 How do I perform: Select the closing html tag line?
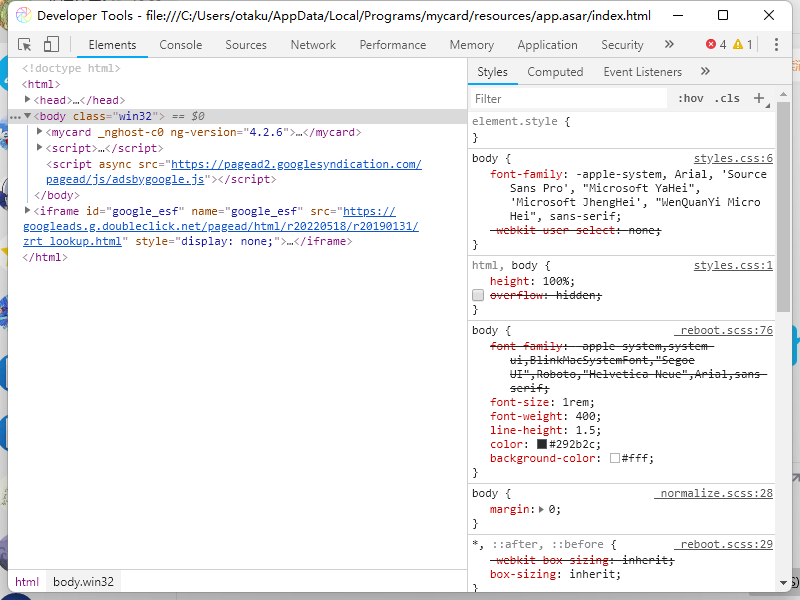(x=45, y=257)
